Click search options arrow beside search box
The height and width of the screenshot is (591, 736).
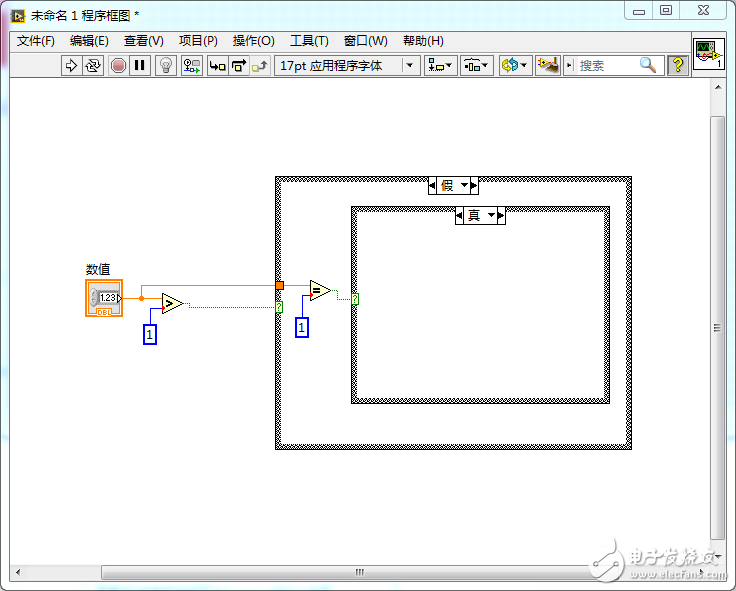569,65
